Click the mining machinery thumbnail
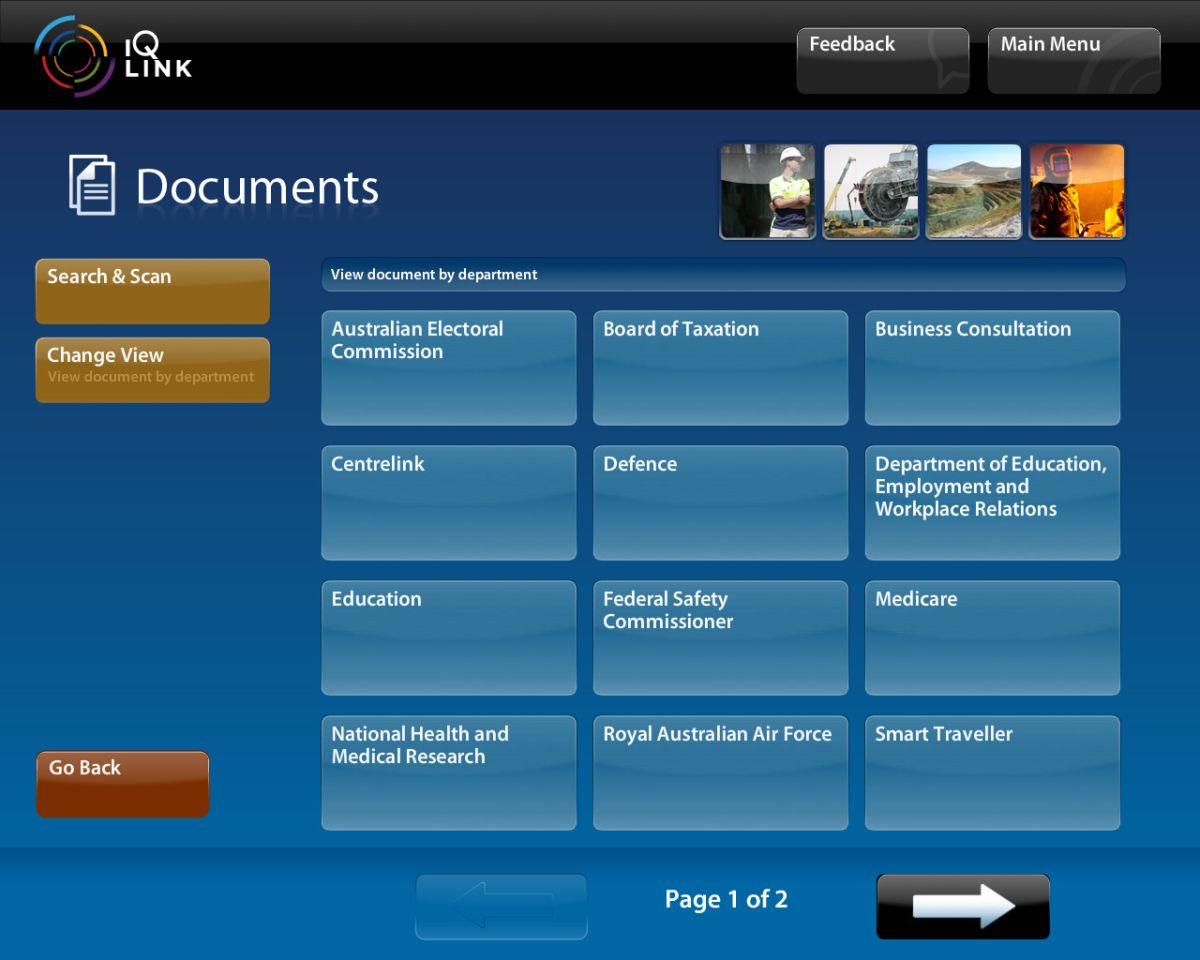 [x=871, y=192]
